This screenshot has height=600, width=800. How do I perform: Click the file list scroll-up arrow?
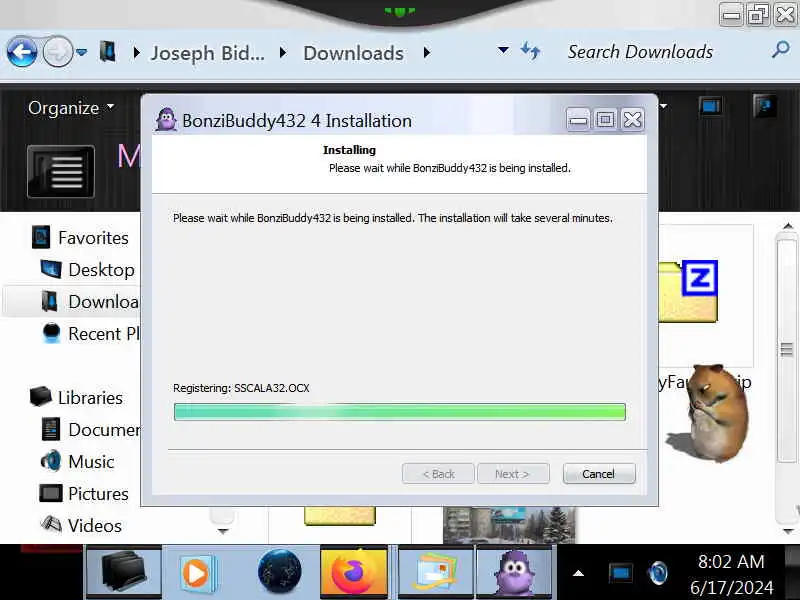[x=787, y=226]
